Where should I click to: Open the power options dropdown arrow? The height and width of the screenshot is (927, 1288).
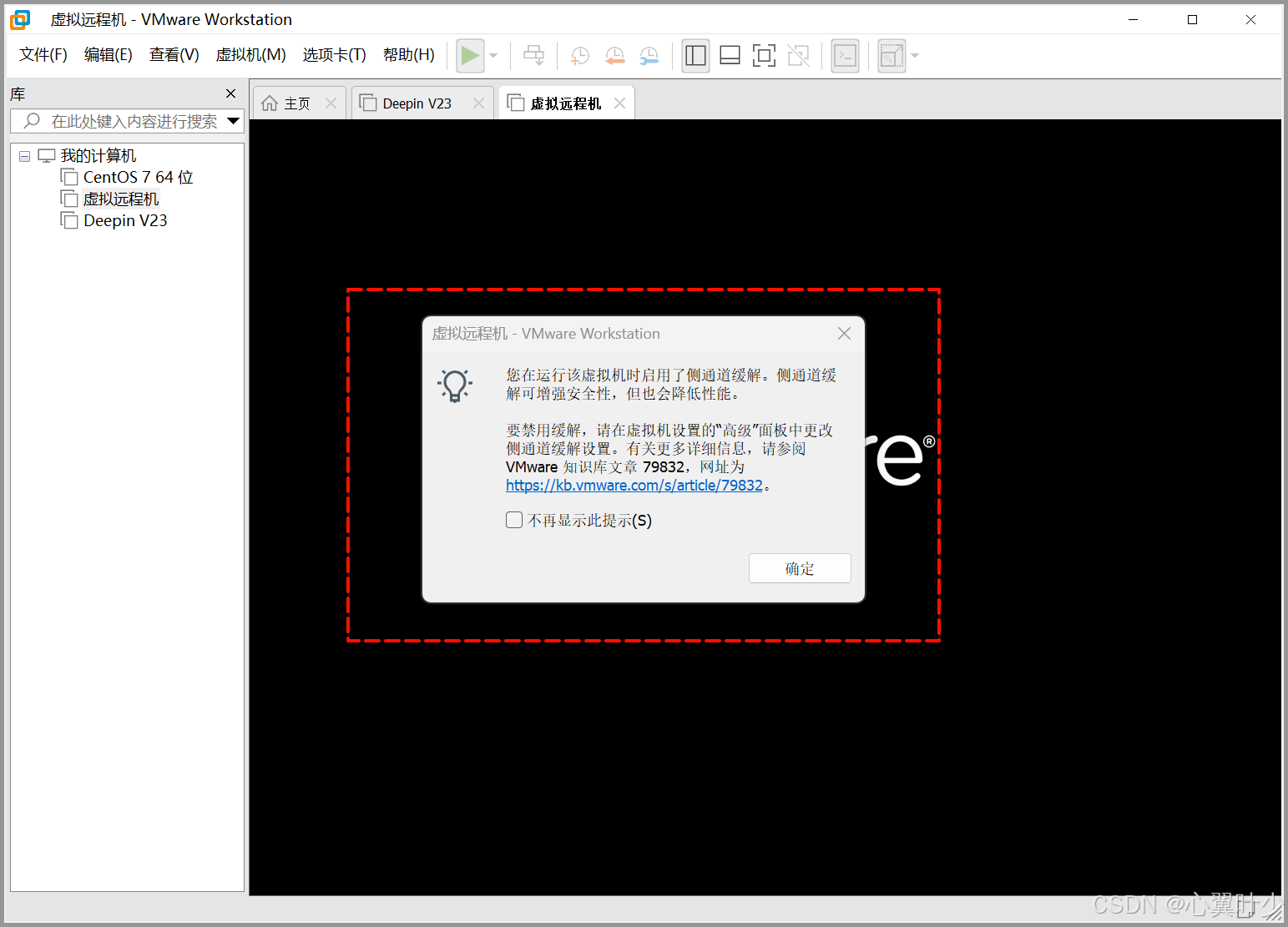click(x=493, y=56)
